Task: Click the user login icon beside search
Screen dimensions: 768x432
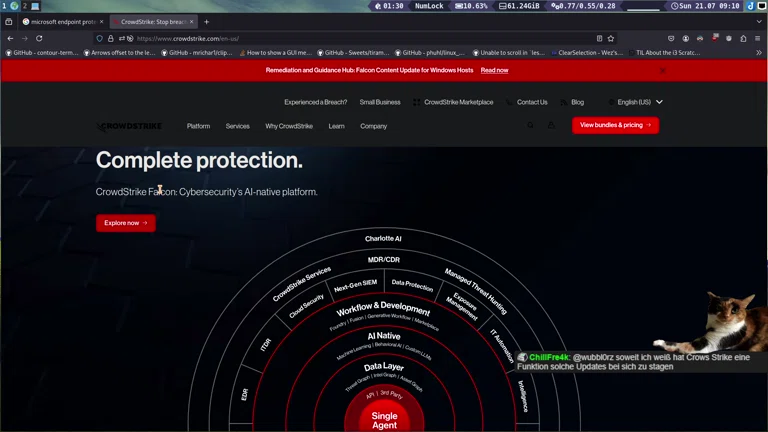Action: [x=551, y=125]
